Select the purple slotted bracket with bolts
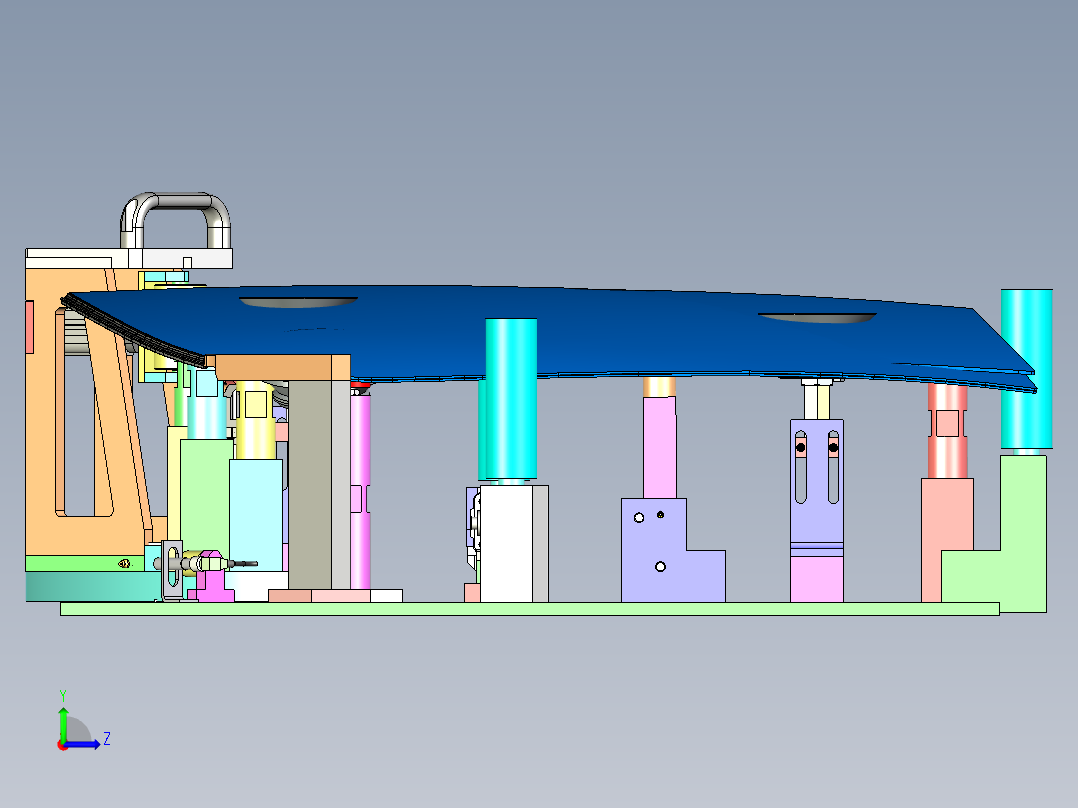This screenshot has height=808, width=1078. pyautogui.click(x=817, y=481)
